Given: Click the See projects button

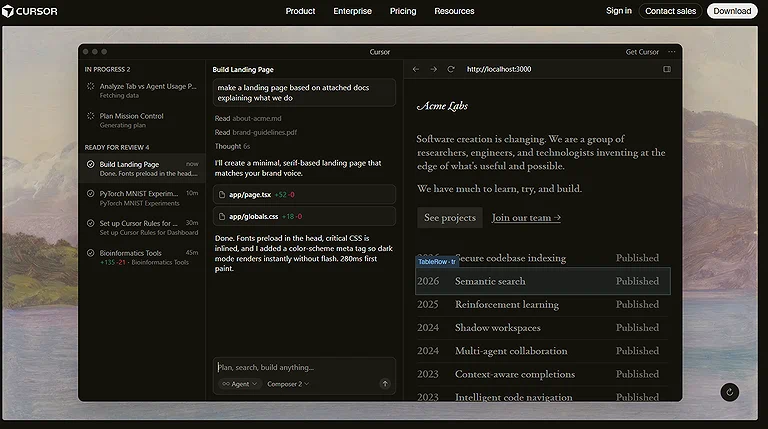Looking at the screenshot, I should (450, 217).
